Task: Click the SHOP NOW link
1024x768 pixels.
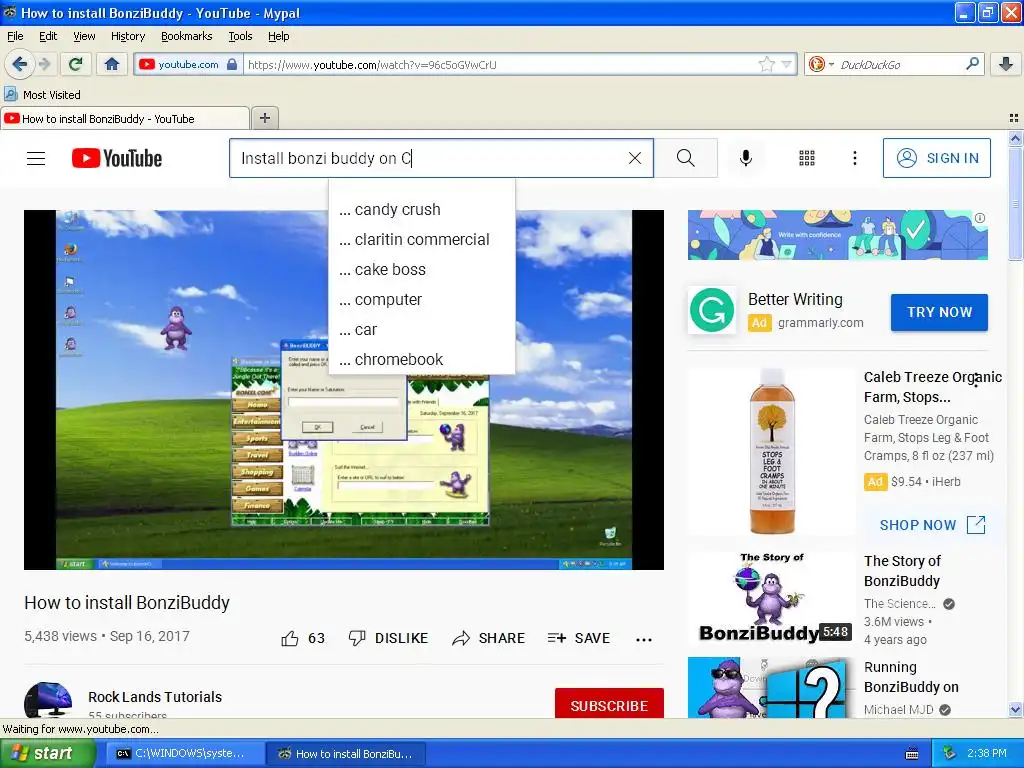Action: tap(932, 524)
